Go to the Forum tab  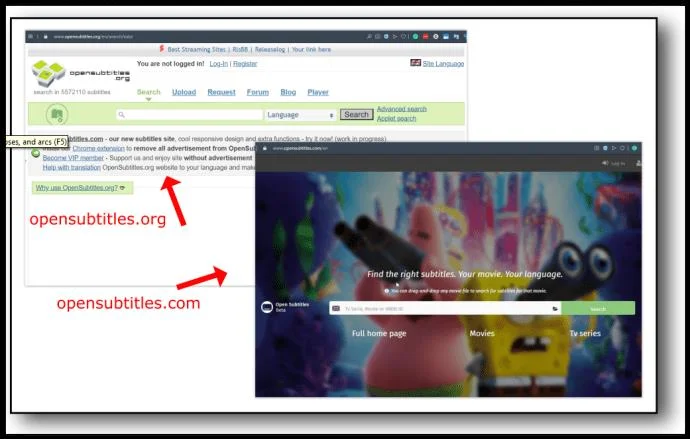258,92
